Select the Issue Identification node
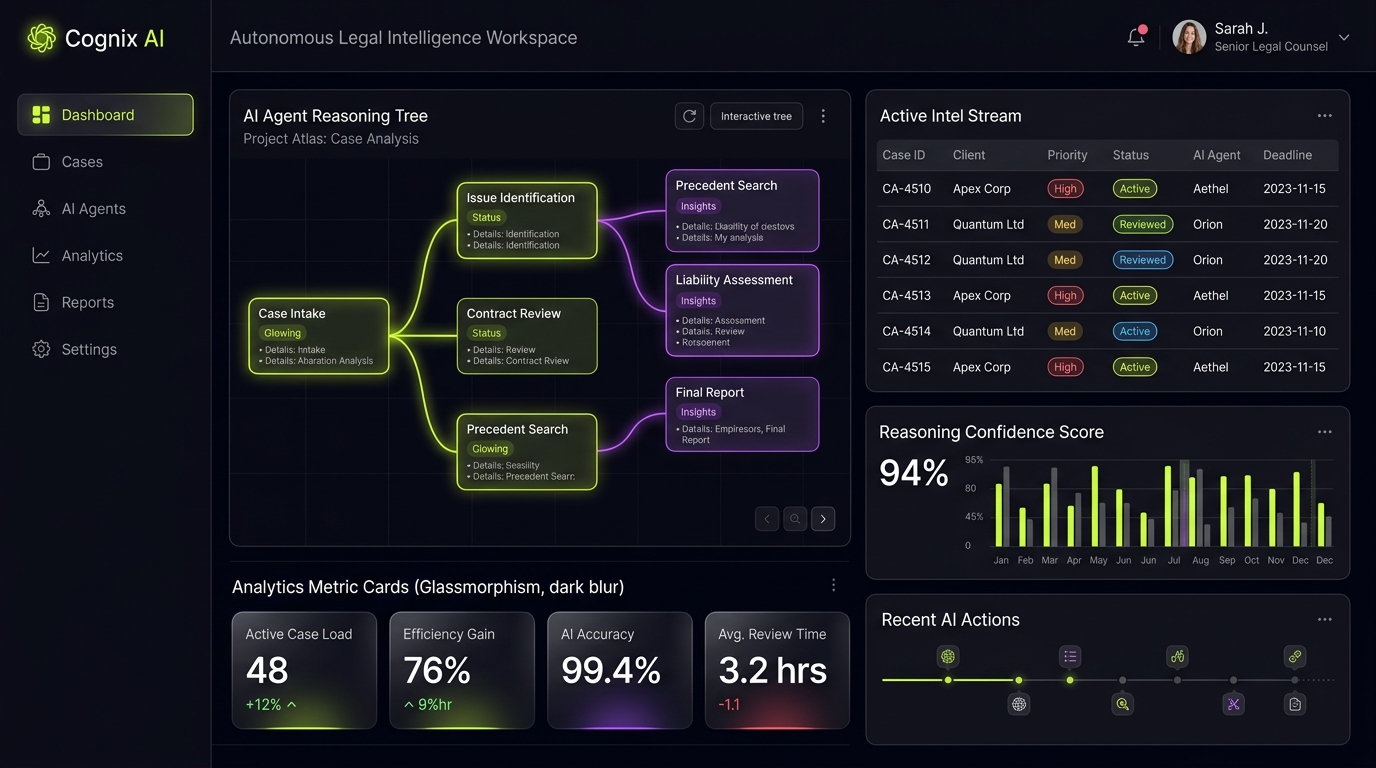The image size is (1376, 768). (x=527, y=220)
